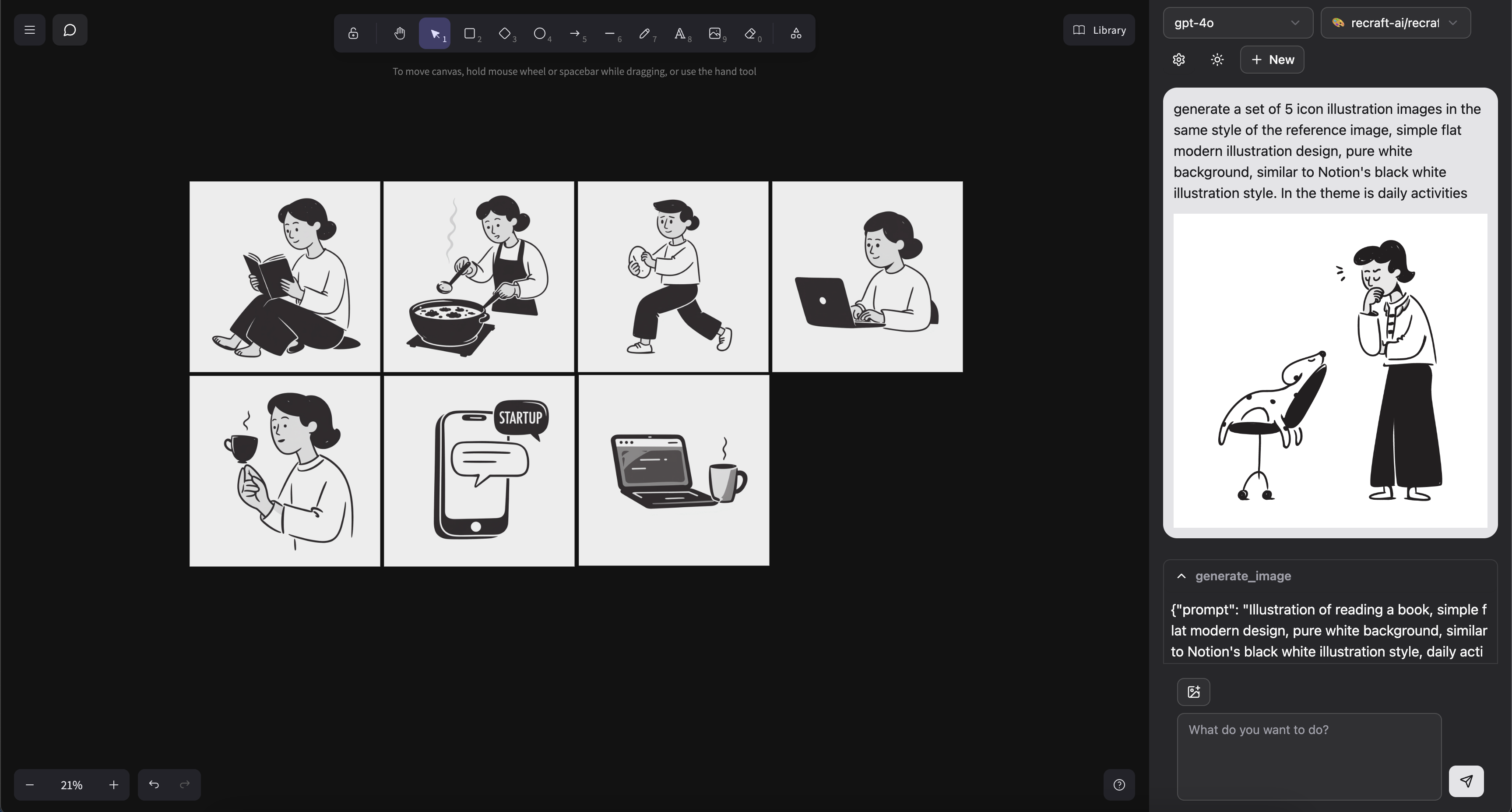The height and width of the screenshot is (812, 1512).
Task: Select the rectangle shape tool
Action: 470,33
